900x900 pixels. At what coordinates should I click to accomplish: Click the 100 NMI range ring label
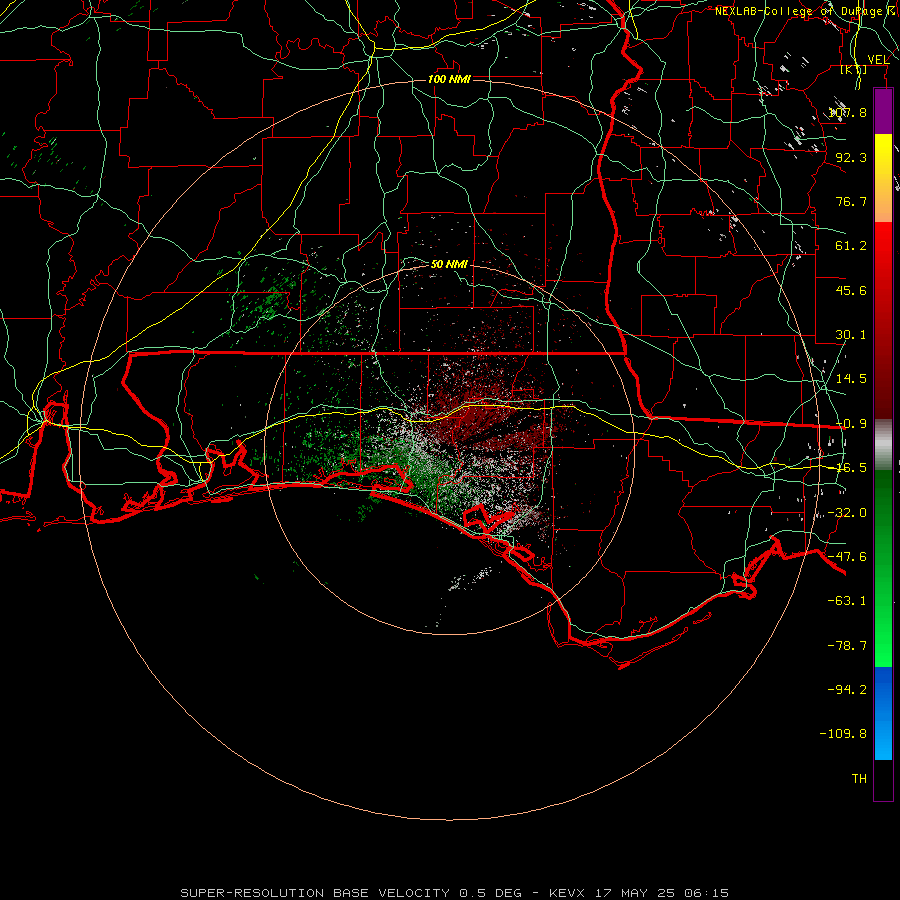click(449, 79)
